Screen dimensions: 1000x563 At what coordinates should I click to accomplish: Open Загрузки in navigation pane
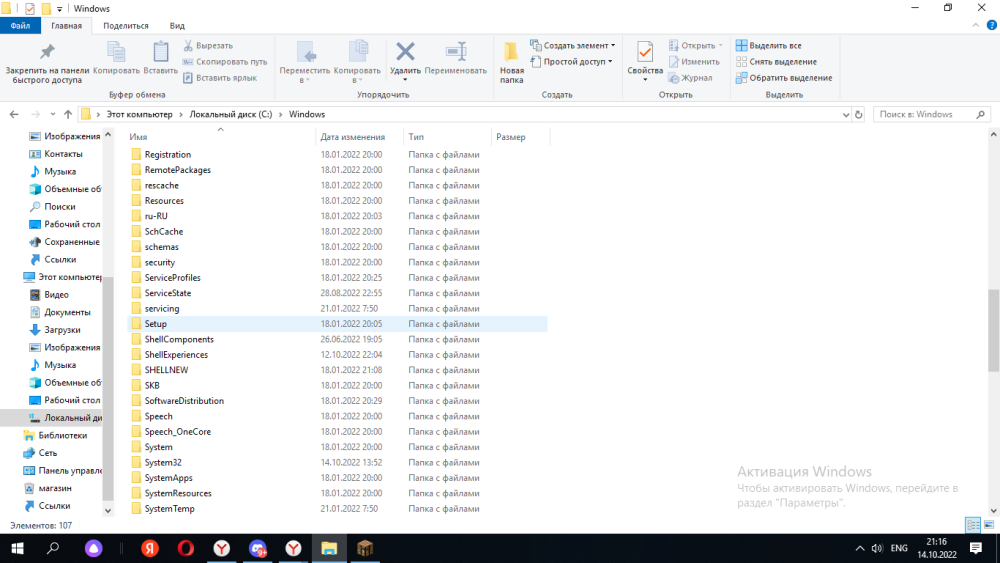(x=62, y=330)
